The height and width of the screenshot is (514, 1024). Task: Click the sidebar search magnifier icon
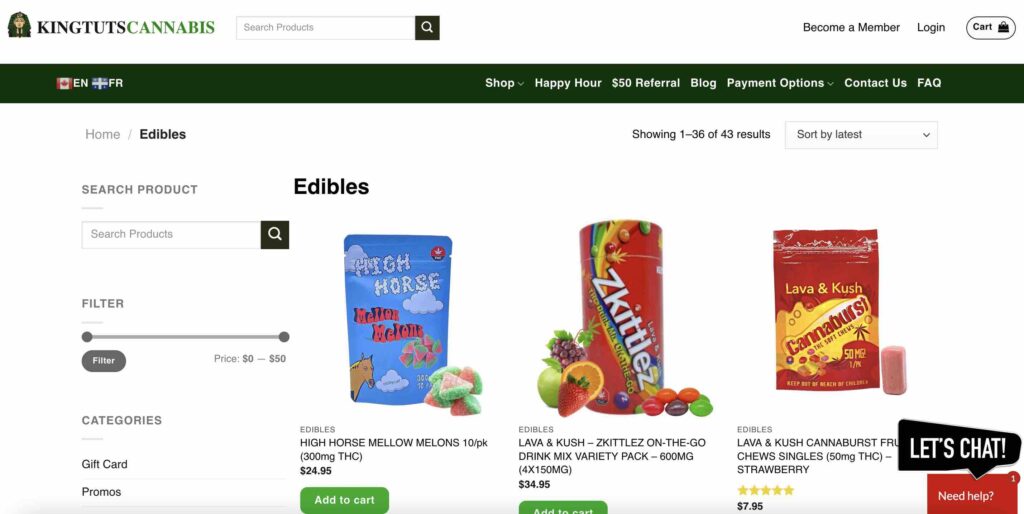[275, 234]
